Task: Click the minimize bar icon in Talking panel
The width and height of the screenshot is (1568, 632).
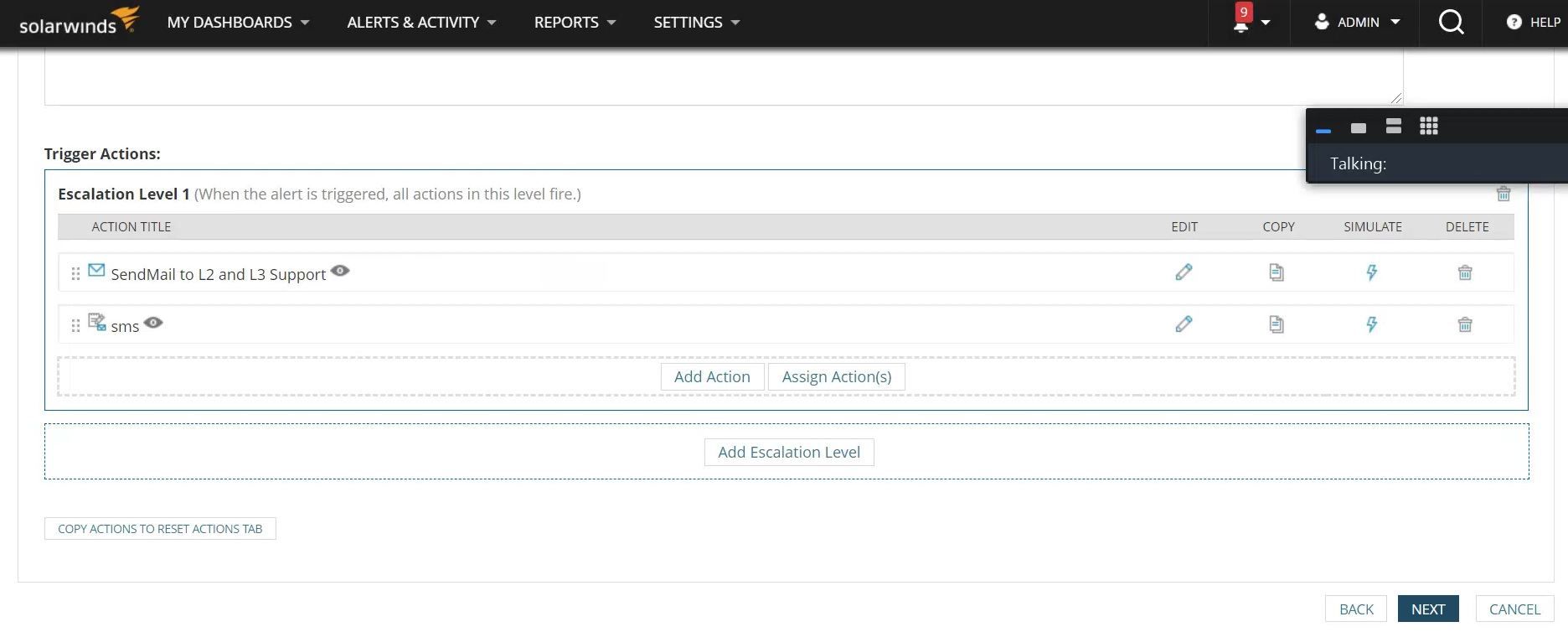Action: 1323,131
